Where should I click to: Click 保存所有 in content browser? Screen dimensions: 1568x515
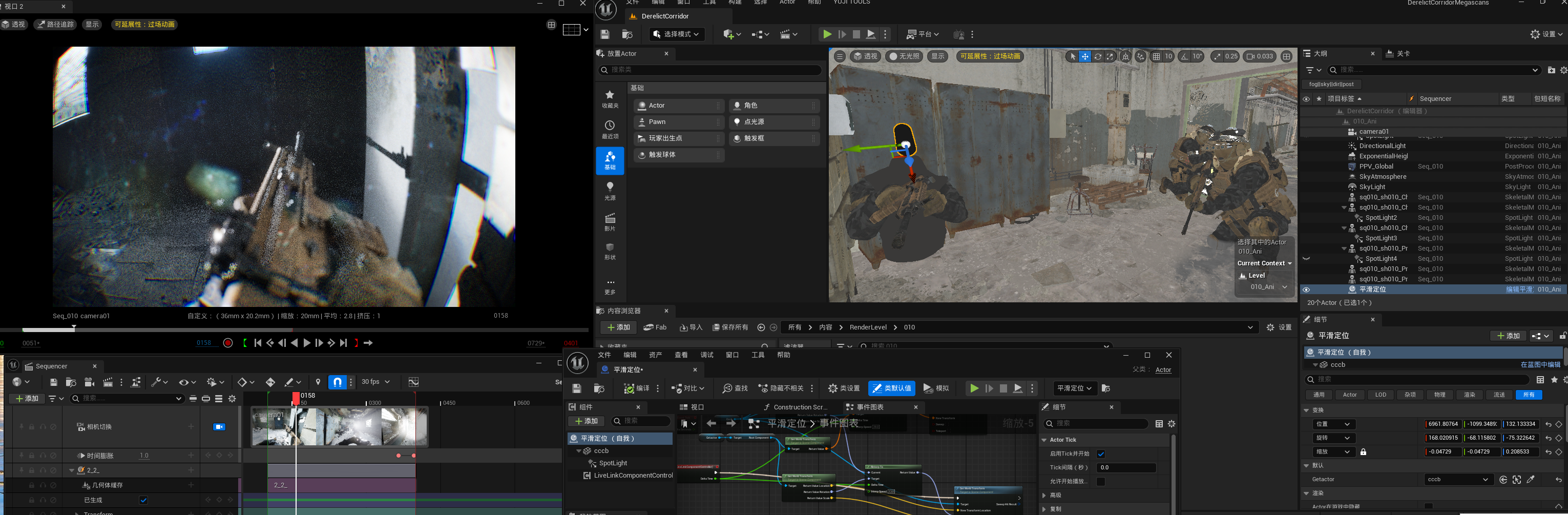pyautogui.click(x=730, y=327)
